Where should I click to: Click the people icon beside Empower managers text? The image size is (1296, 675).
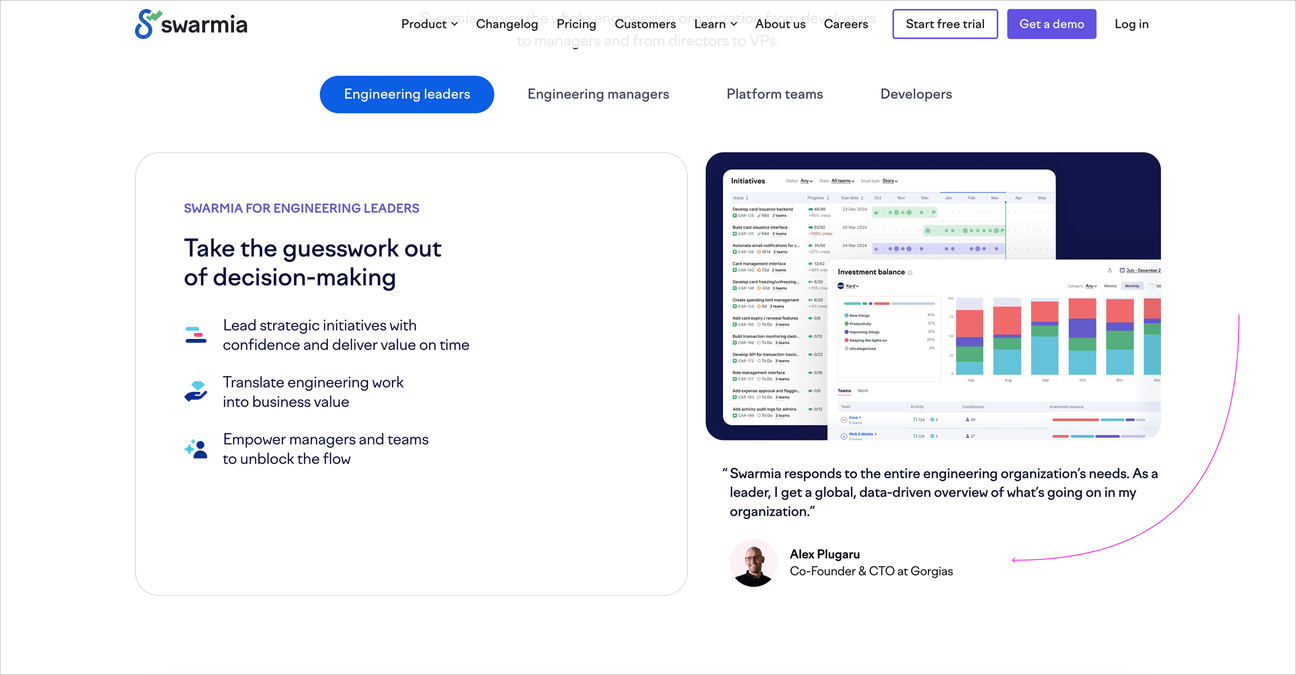coord(196,448)
